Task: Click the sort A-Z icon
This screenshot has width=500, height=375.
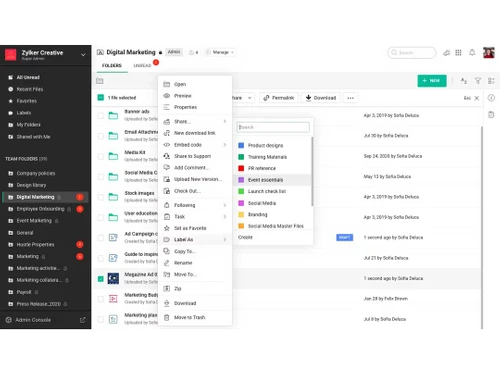Action: click(x=464, y=81)
